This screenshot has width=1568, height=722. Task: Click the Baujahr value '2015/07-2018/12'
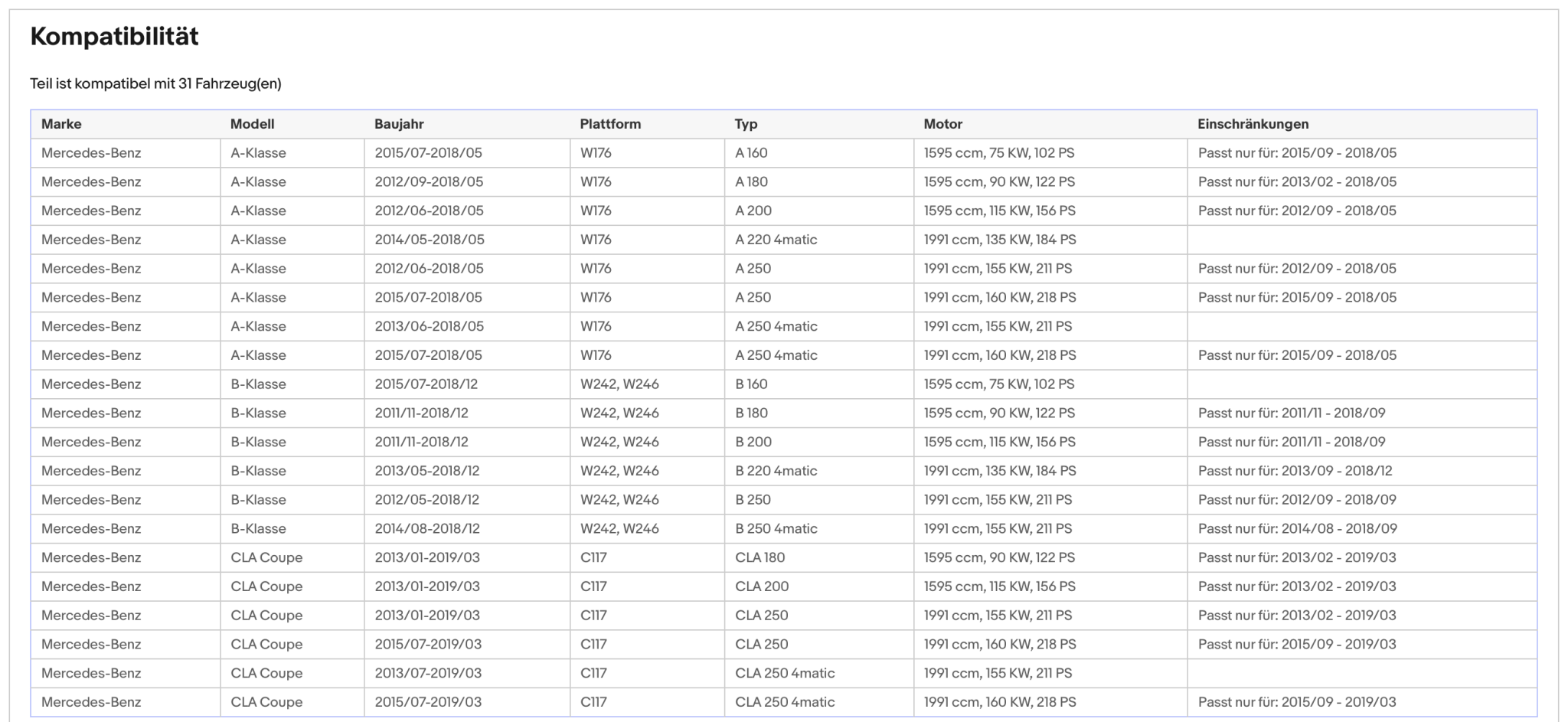tap(427, 384)
